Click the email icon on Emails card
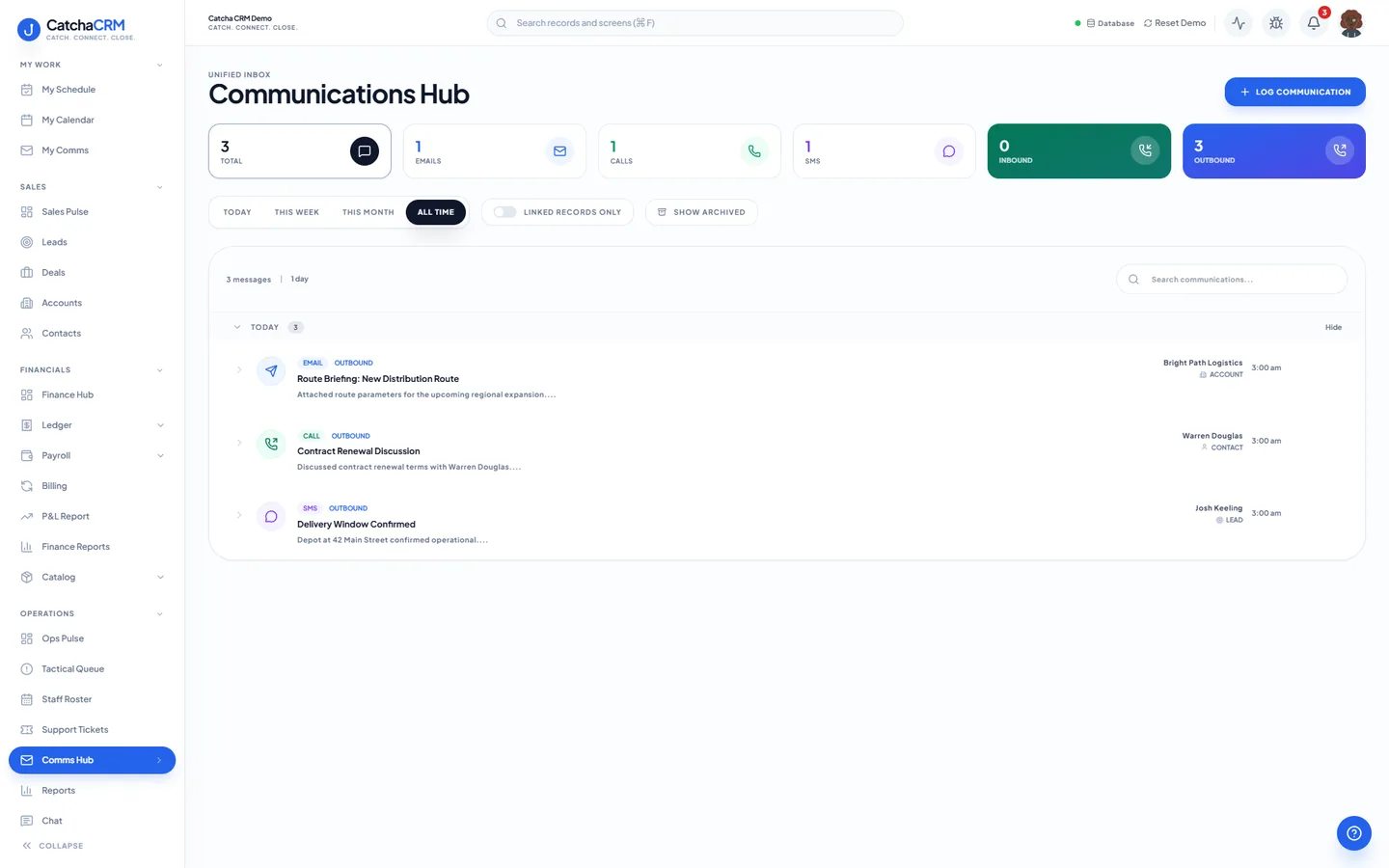 click(559, 151)
